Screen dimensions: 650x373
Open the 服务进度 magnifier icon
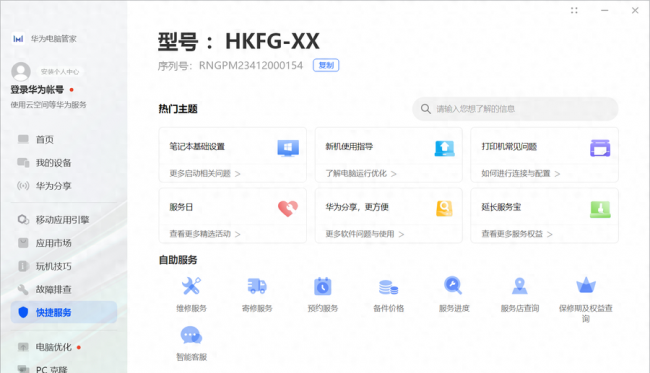coord(453,286)
